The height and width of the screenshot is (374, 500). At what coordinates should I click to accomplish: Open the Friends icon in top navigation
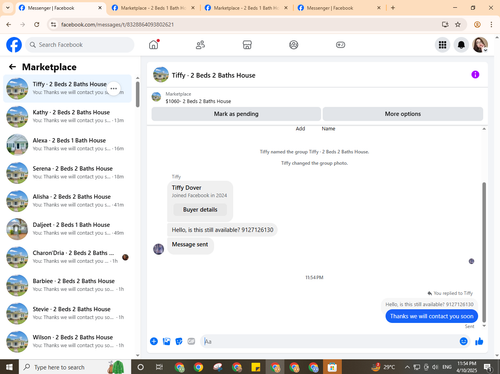click(x=200, y=45)
